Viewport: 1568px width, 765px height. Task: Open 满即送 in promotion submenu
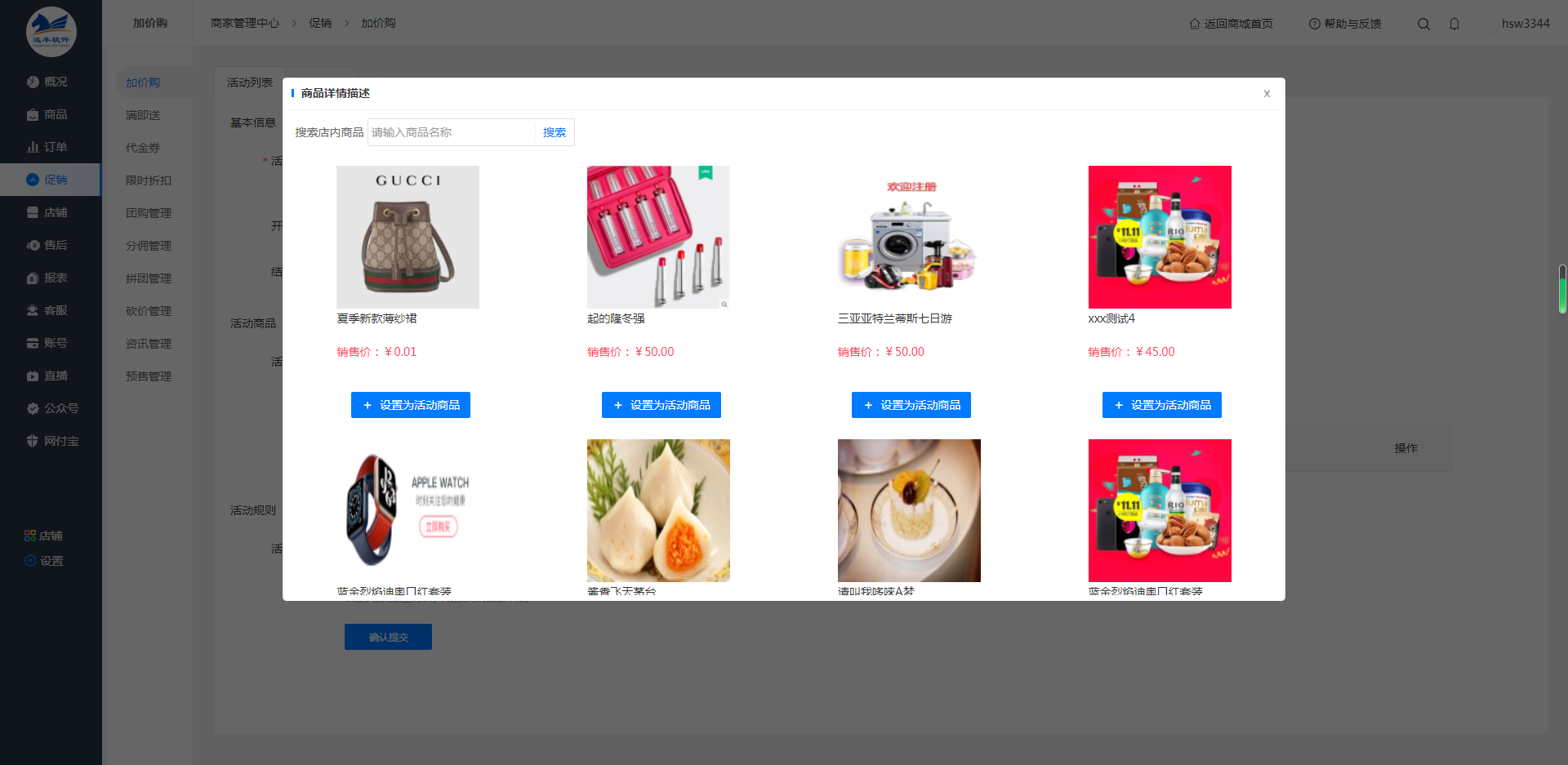point(143,115)
